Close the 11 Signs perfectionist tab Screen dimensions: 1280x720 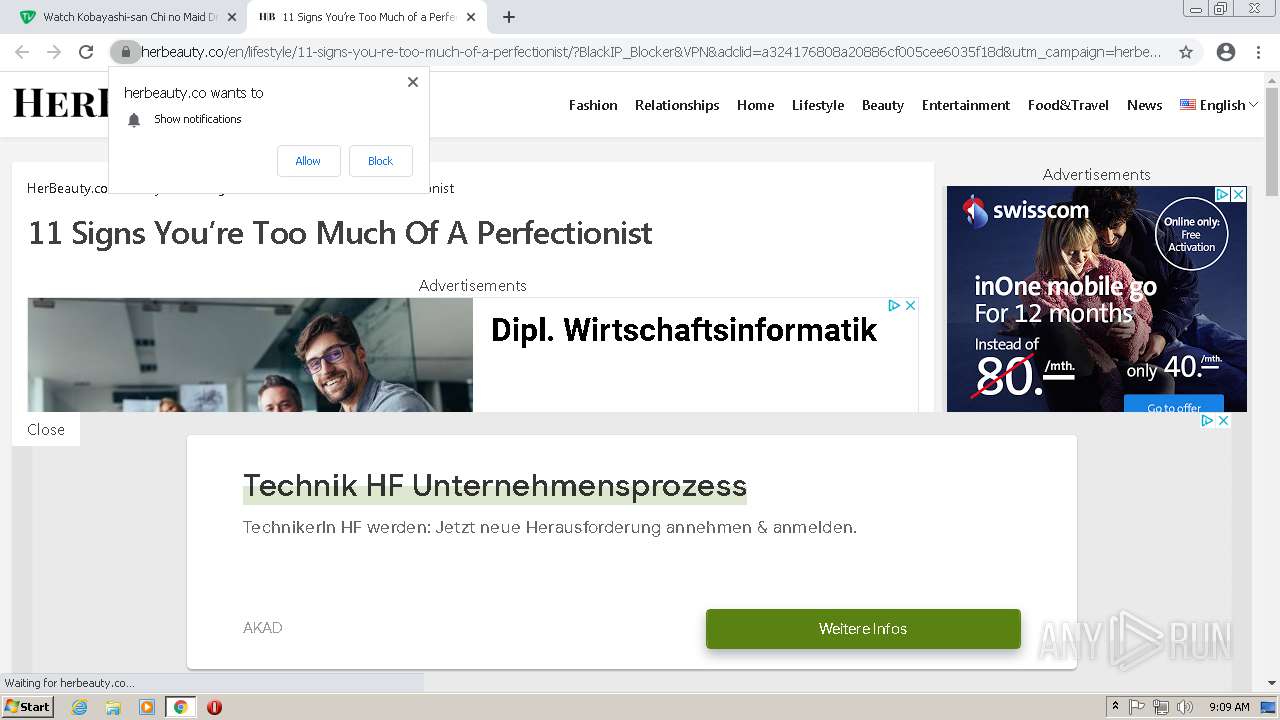(x=471, y=17)
